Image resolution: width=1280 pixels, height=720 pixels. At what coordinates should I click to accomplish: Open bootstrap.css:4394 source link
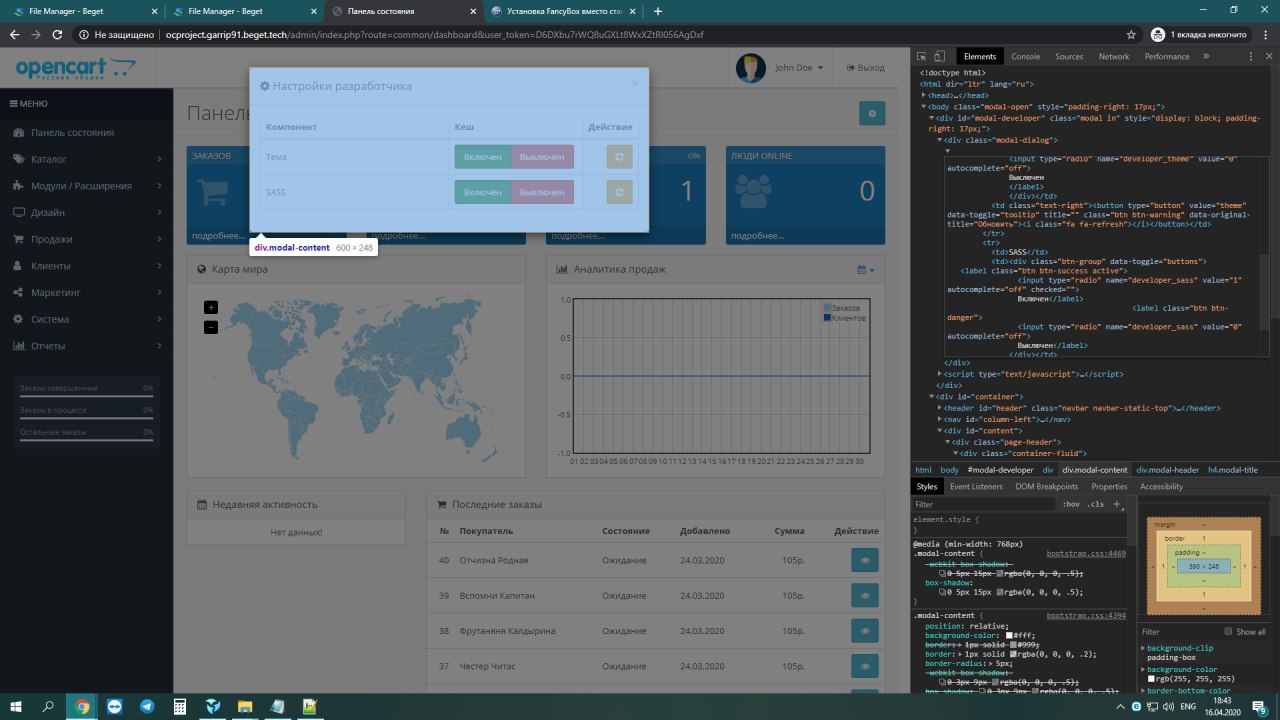tap(1086, 616)
